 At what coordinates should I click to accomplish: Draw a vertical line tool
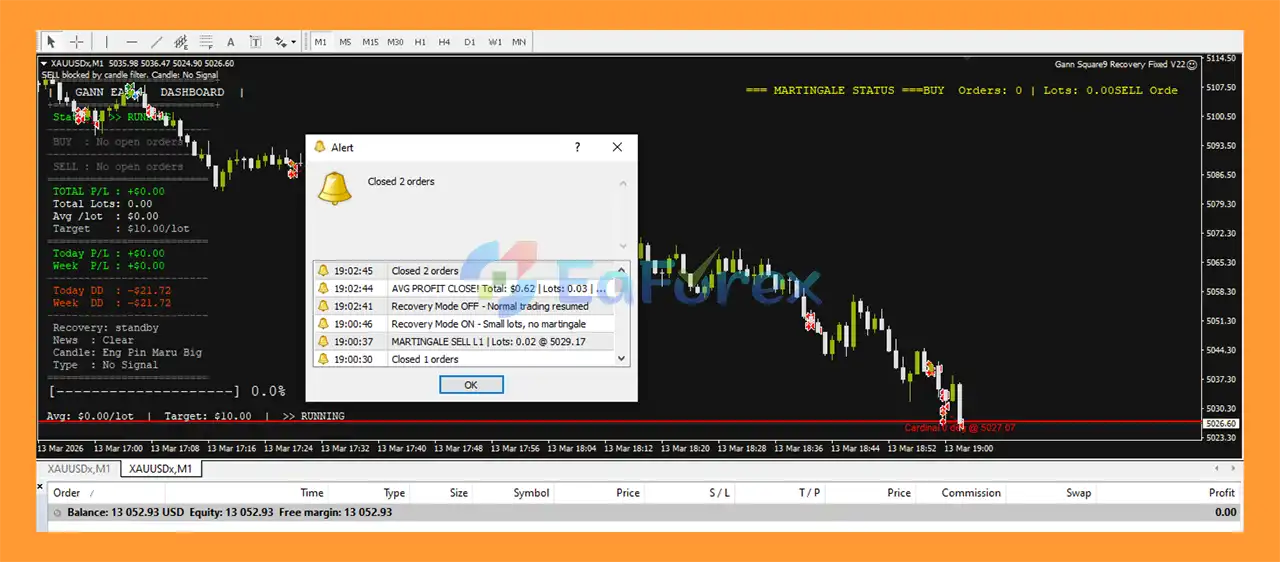[x=107, y=42]
